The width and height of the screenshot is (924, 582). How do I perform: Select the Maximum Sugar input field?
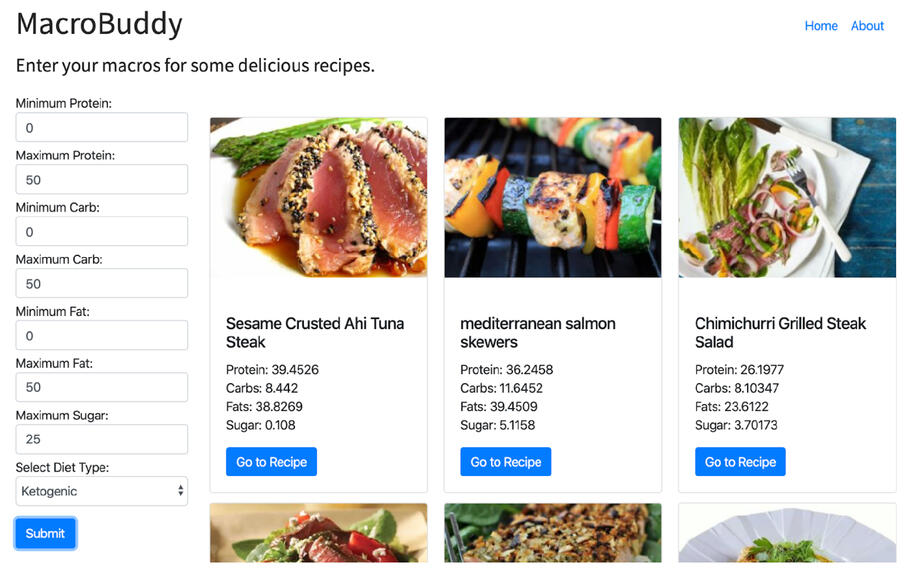pos(101,439)
